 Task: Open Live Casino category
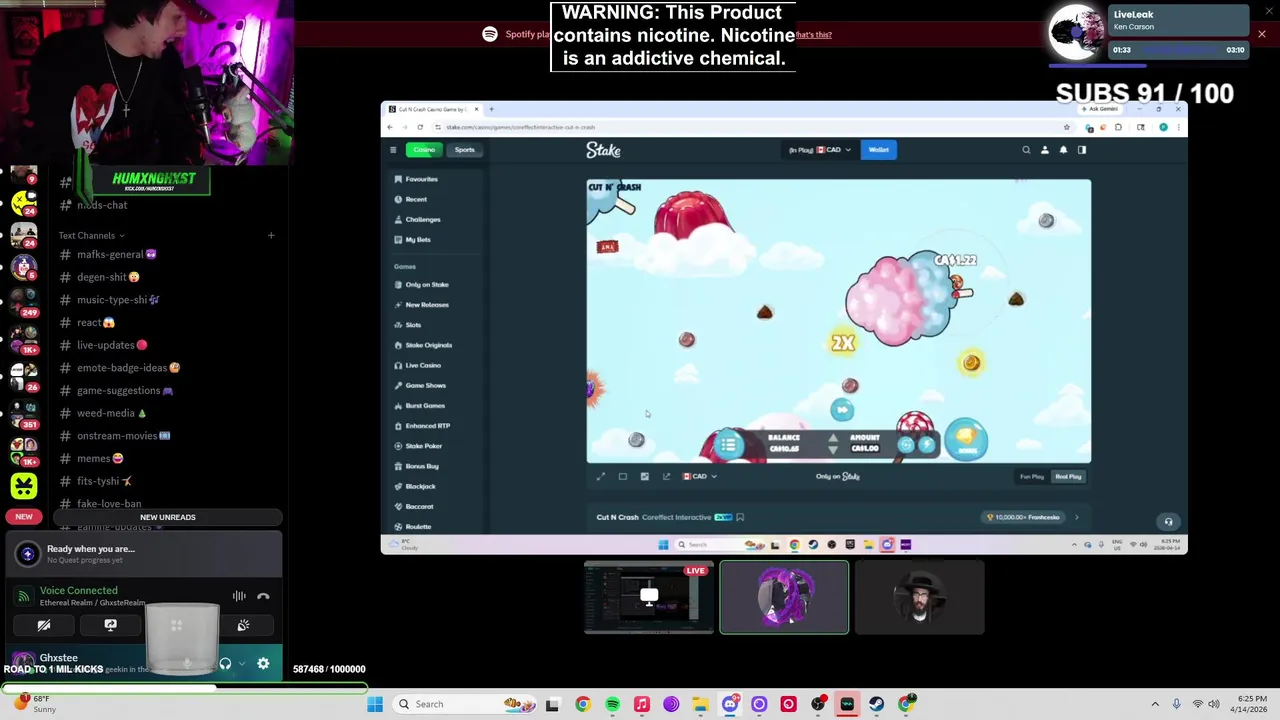pyautogui.click(x=418, y=365)
